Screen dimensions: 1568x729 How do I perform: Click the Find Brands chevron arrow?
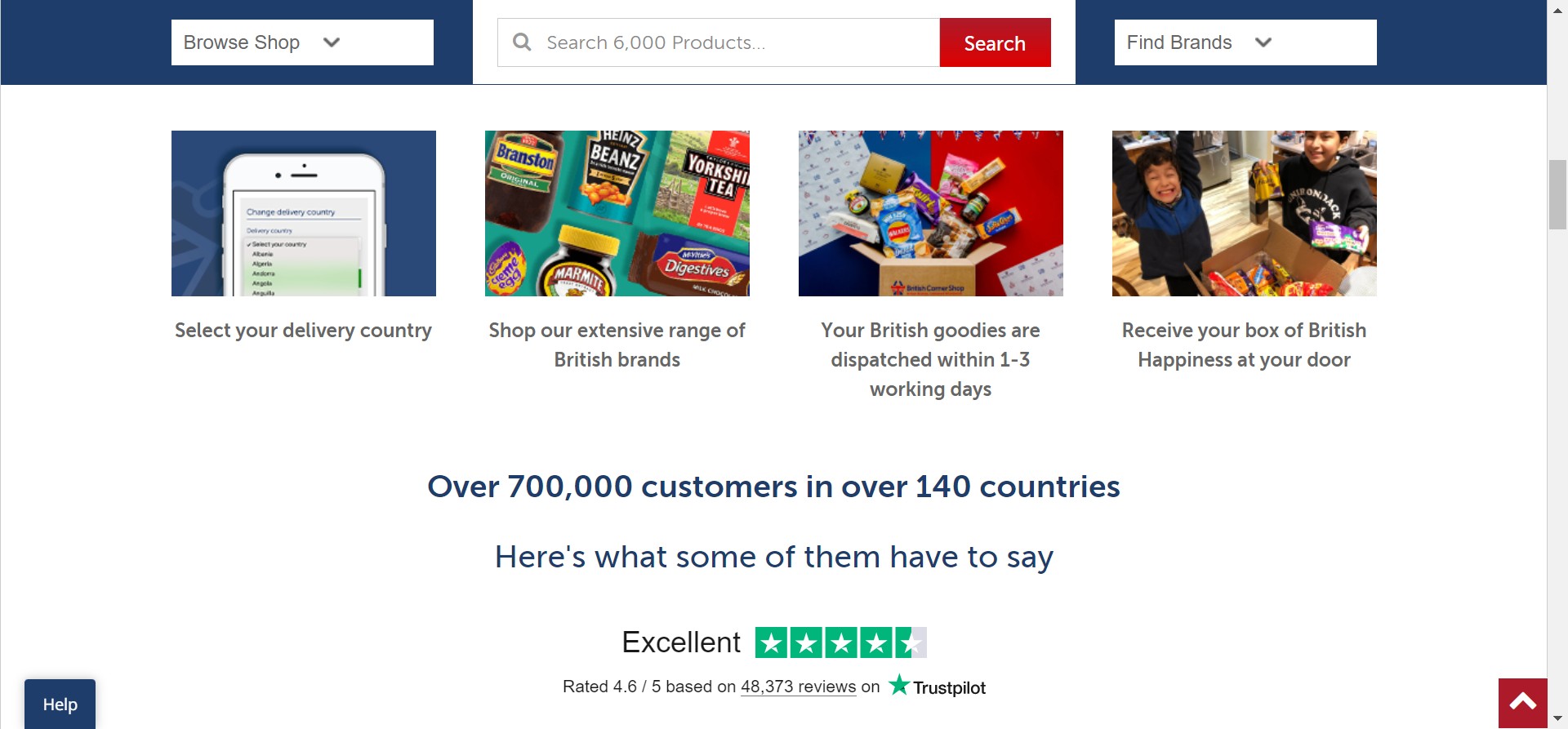[x=1263, y=42]
